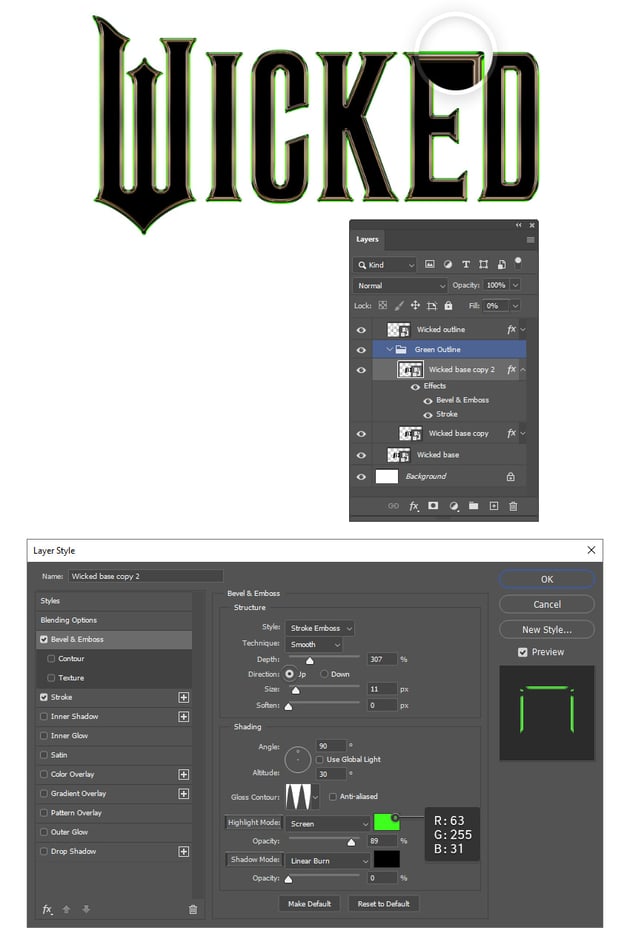
Task: Open the Screen highlight mode dropdown
Action: (x=328, y=824)
